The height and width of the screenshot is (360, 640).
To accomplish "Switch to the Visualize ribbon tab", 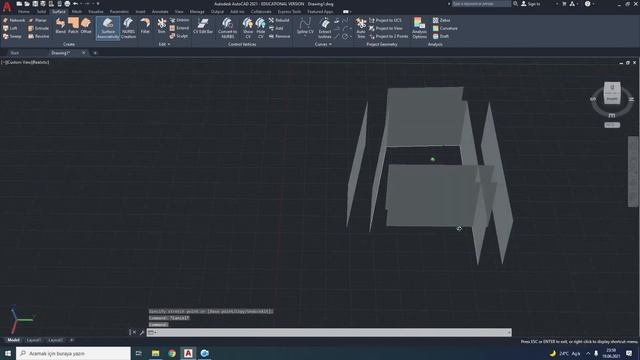I will [96, 12].
